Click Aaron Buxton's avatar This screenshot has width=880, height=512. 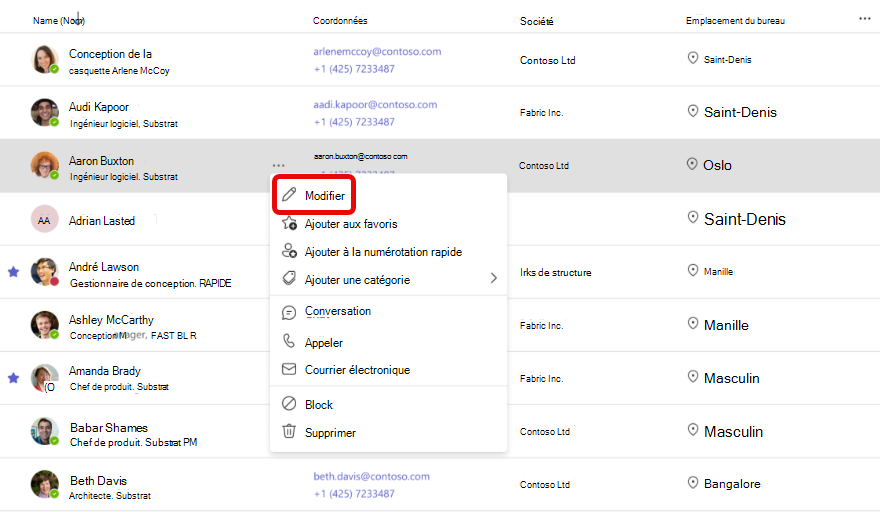pos(44,165)
